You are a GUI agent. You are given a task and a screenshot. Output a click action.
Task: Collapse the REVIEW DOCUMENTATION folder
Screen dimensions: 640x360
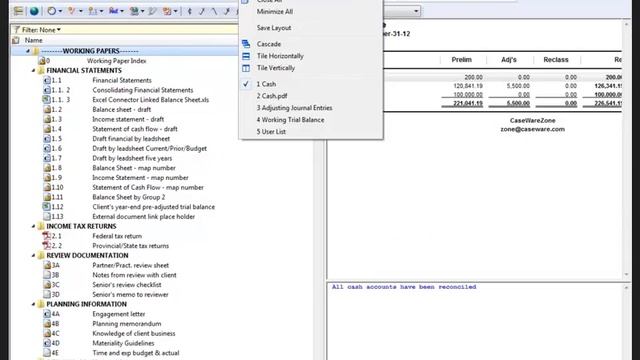click(x=33, y=256)
